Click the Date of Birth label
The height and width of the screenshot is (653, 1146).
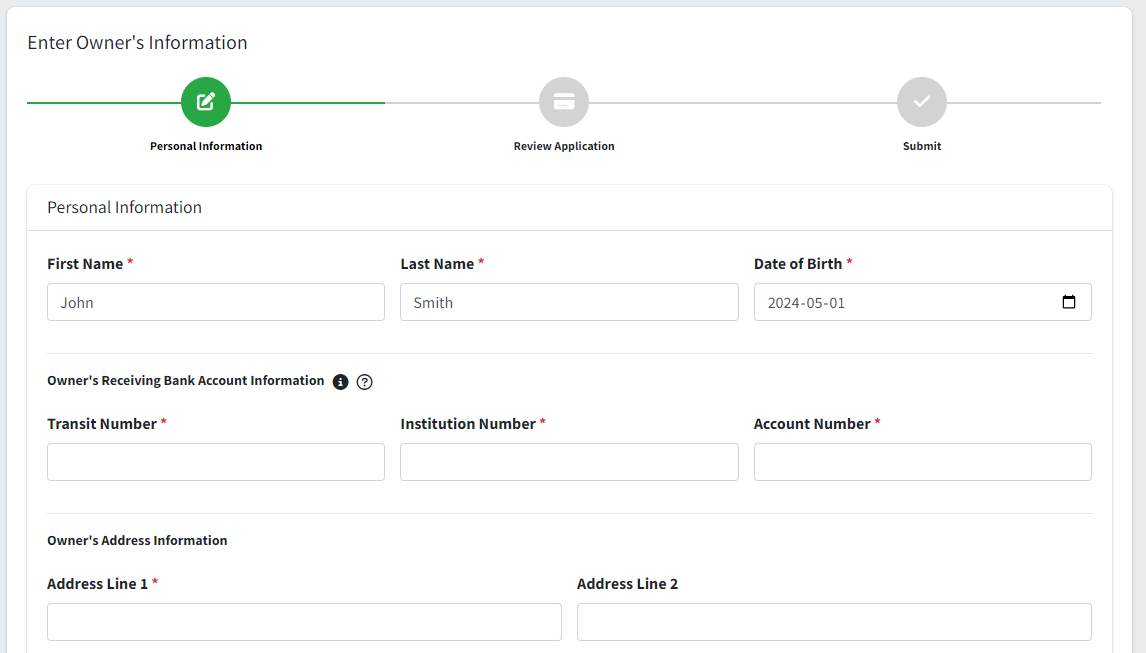coord(798,264)
